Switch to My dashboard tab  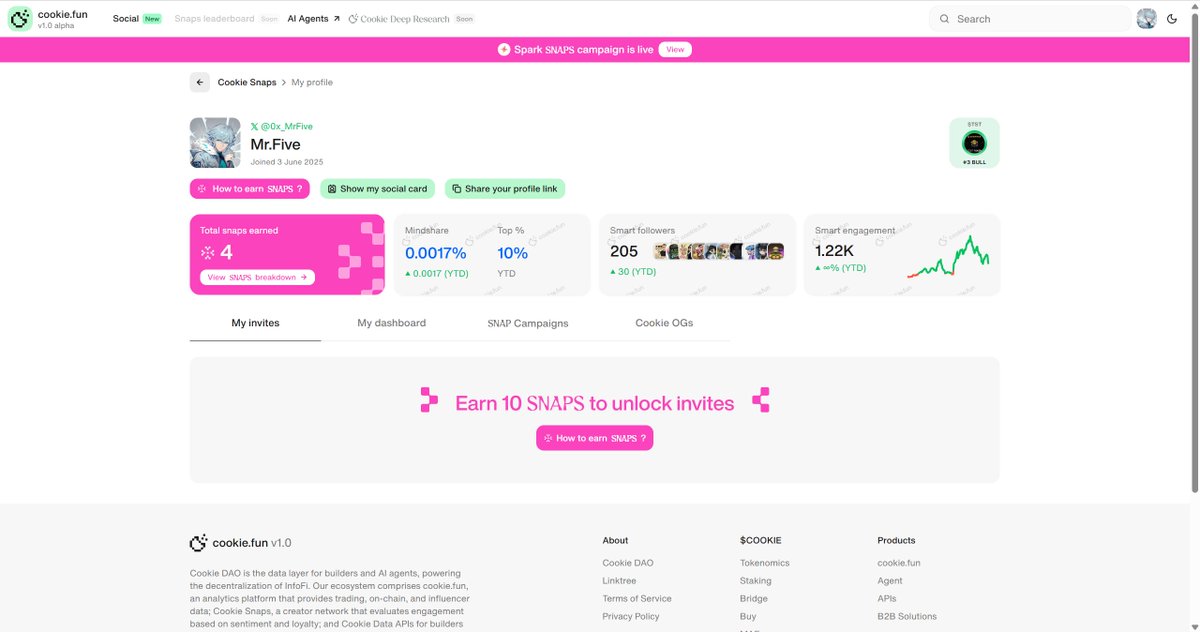click(x=392, y=323)
